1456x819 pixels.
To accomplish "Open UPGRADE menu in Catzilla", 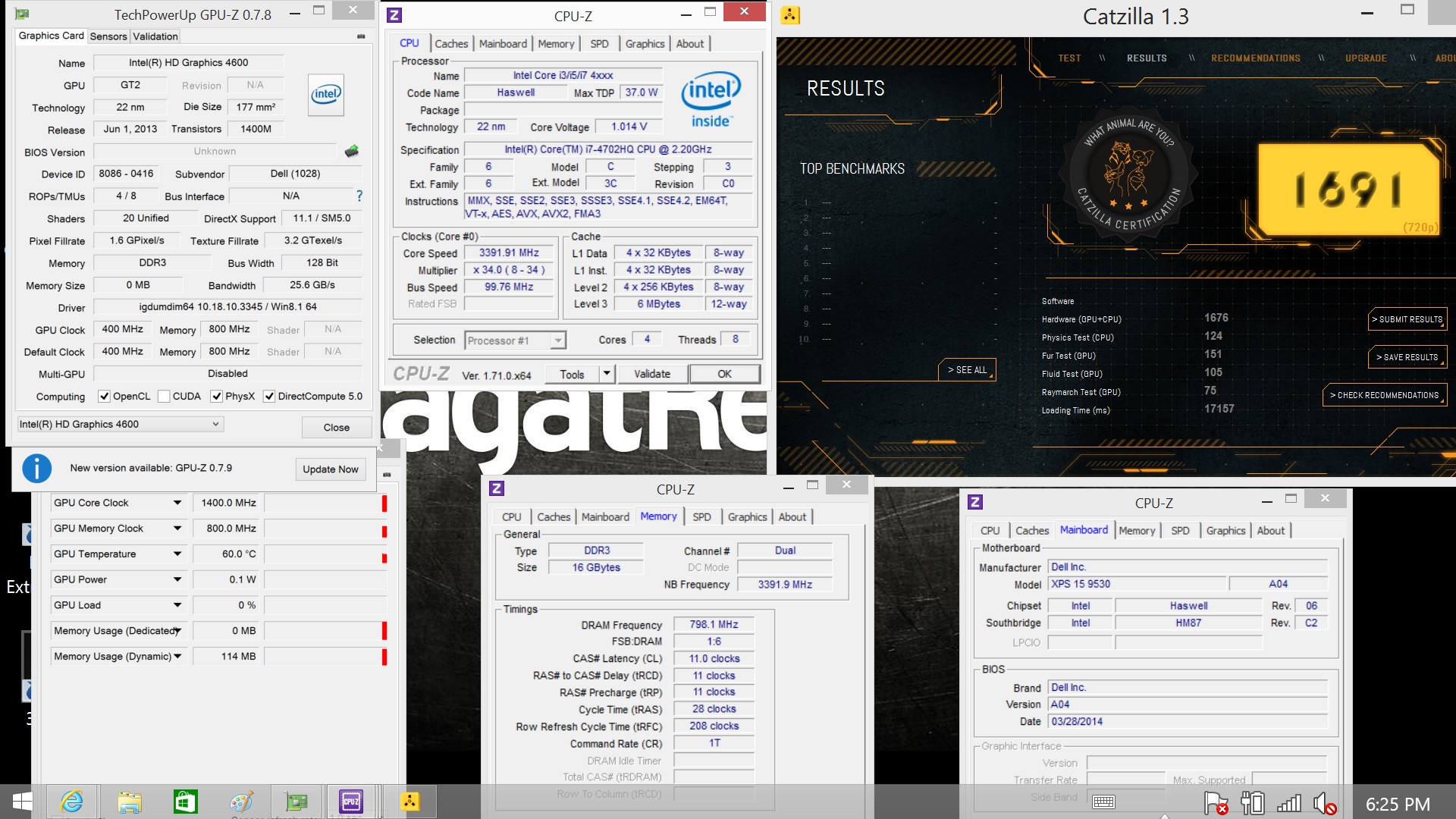I will 1366,58.
